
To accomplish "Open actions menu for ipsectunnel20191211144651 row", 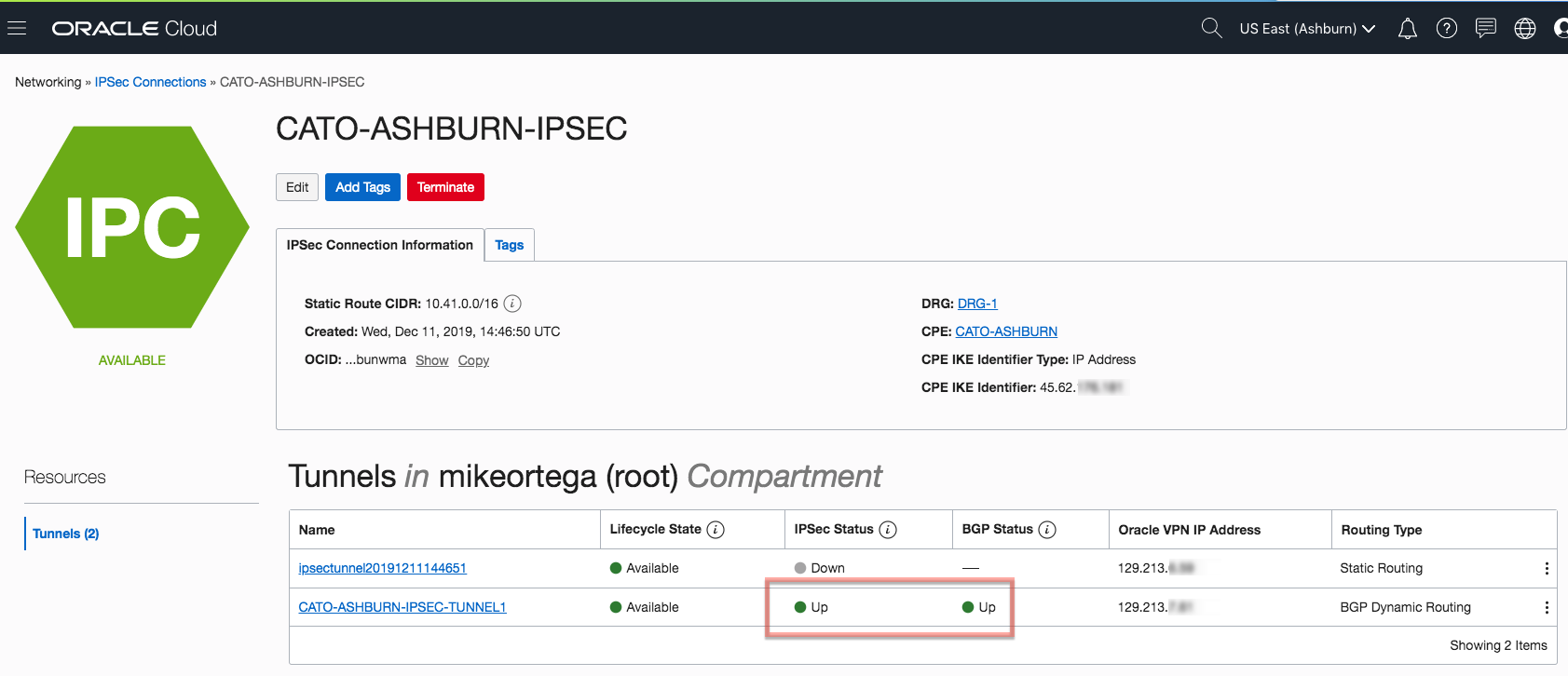I will (1546, 568).
